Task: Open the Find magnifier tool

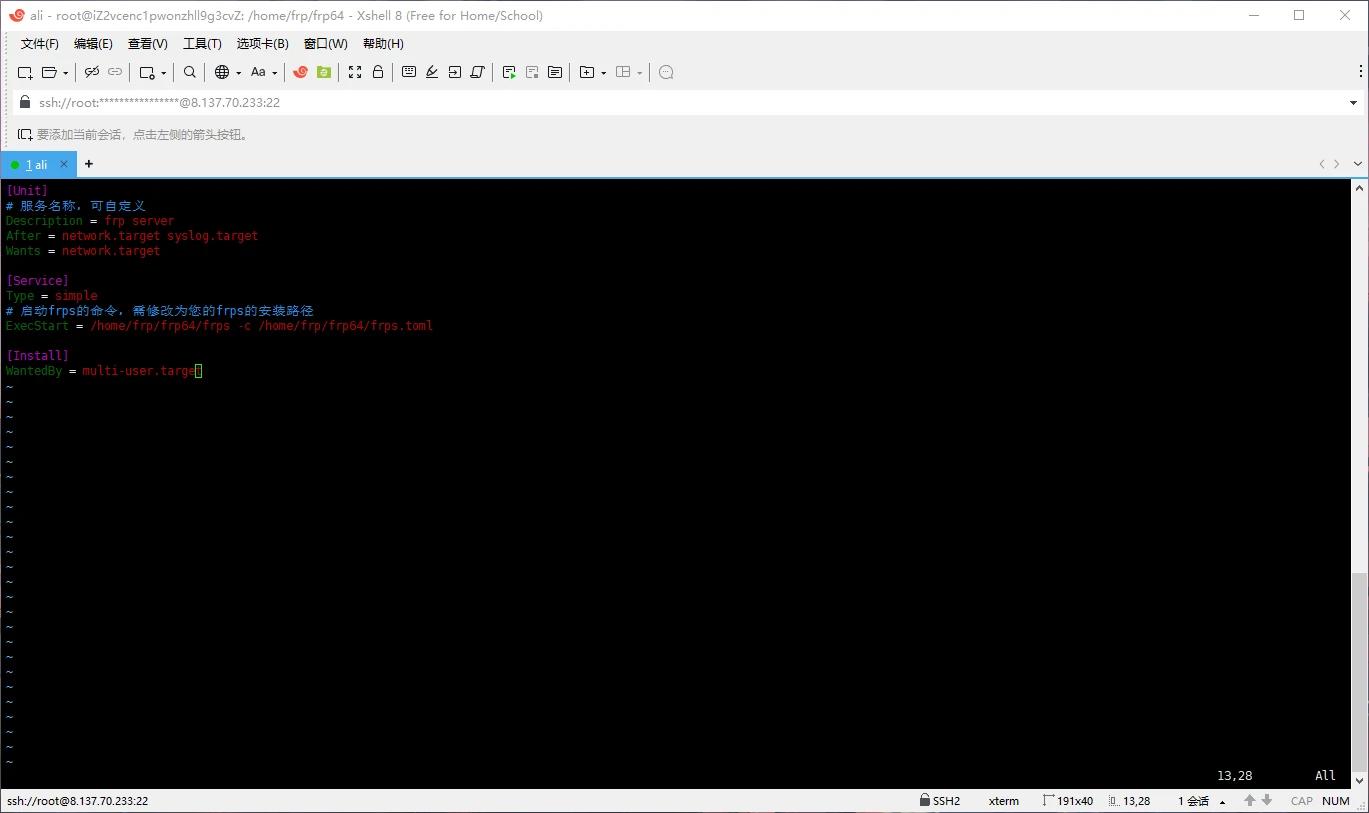Action: pos(190,72)
